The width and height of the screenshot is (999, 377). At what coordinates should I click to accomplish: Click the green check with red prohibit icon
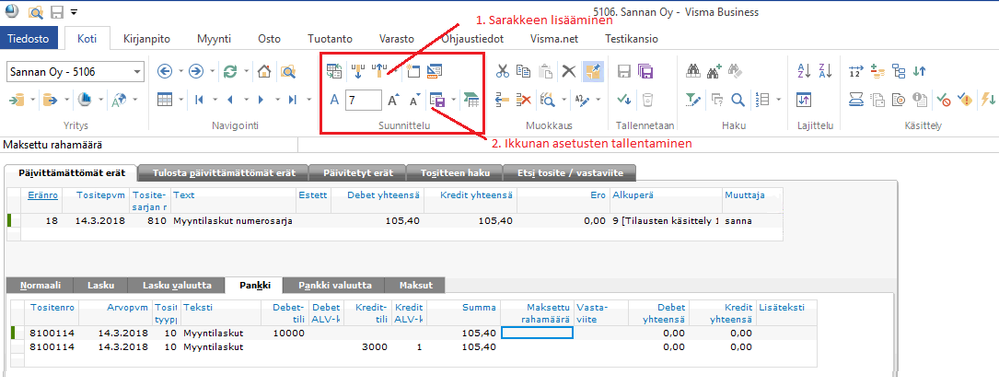tap(944, 99)
